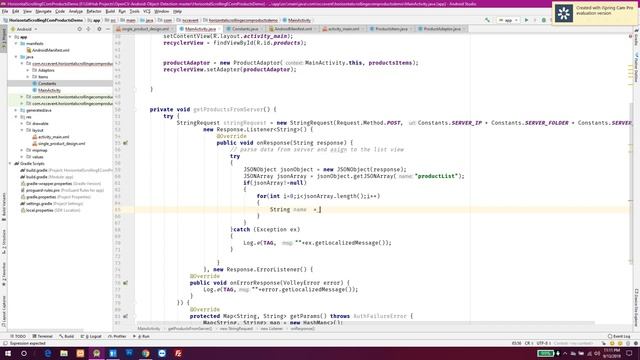The image size is (640, 360).
Task: Open the Help menu
Action: 178,11
